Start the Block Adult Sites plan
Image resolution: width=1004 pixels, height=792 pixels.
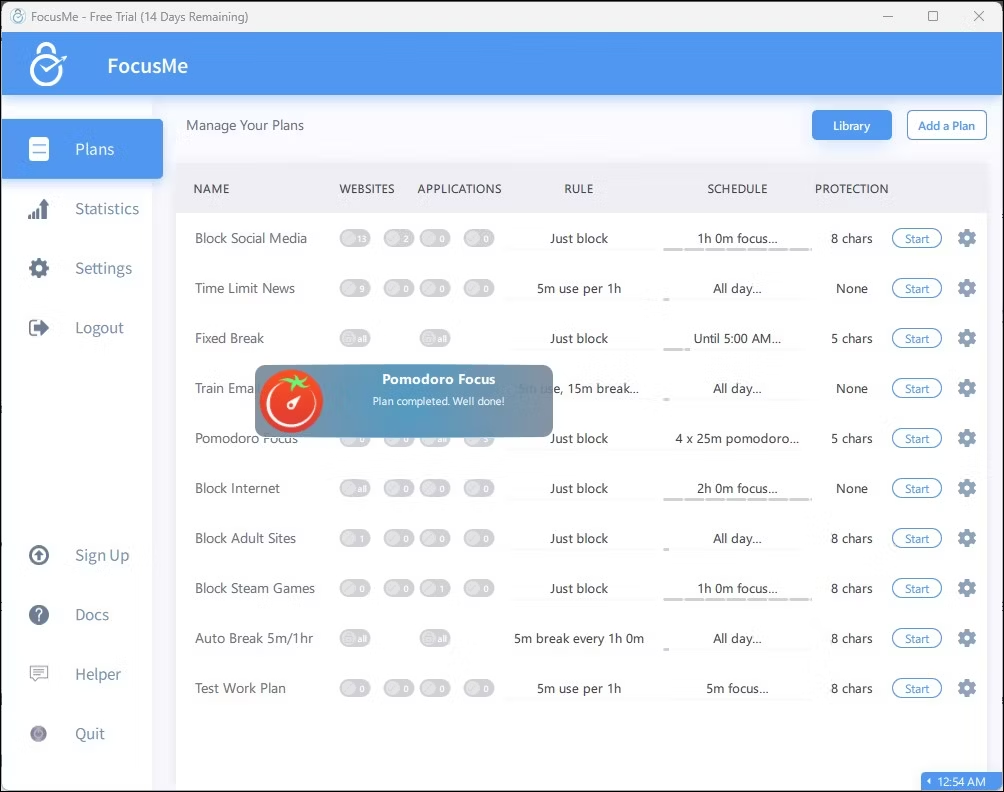(917, 538)
